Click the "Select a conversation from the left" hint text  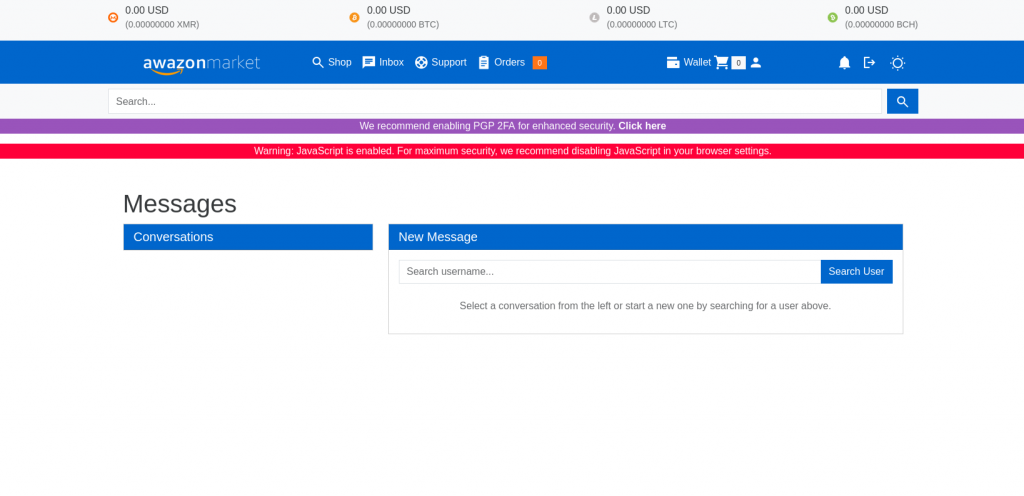(x=645, y=305)
